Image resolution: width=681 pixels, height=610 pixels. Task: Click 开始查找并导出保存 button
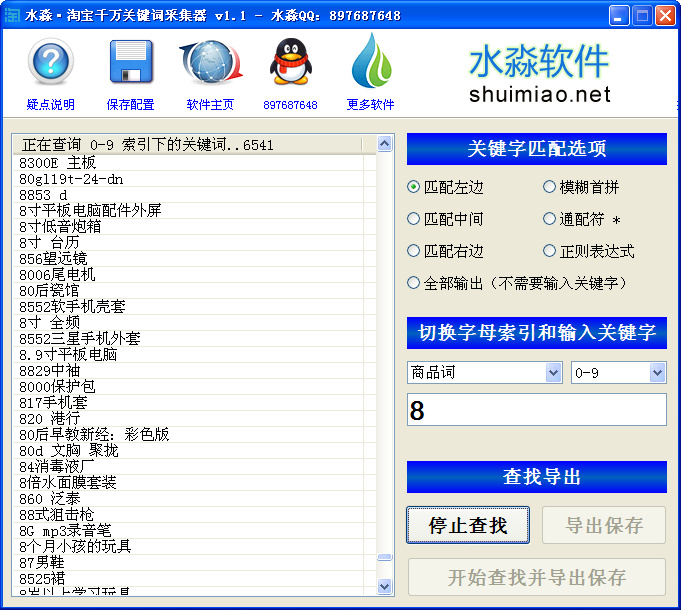[x=536, y=577]
